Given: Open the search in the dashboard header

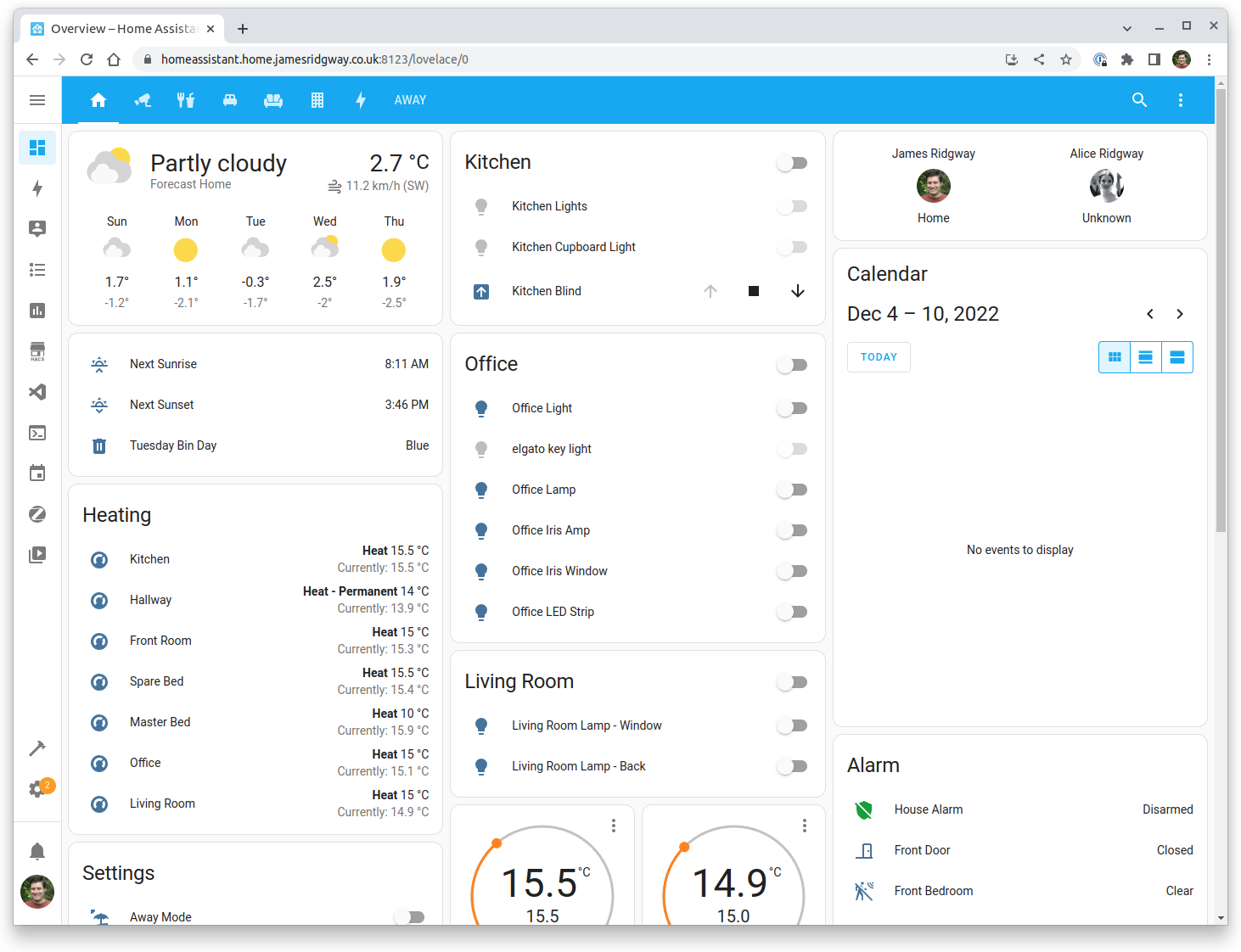Looking at the screenshot, I should [x=1139, y=99].
